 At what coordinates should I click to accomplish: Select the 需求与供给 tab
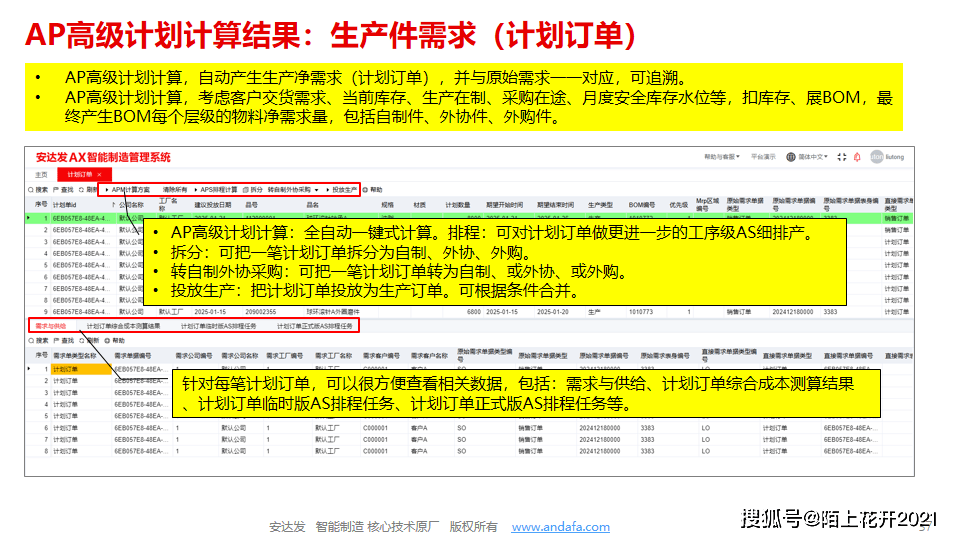pos(51,326)
